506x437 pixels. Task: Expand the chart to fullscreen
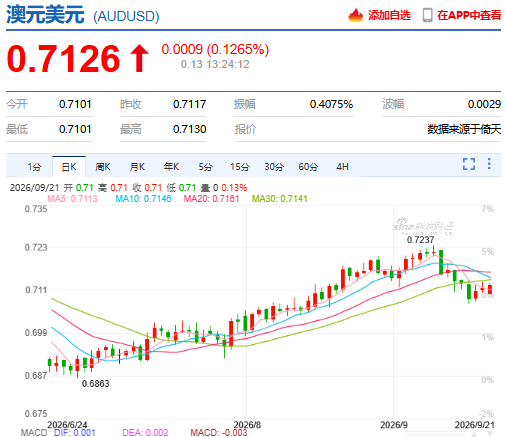pos(469,164)
